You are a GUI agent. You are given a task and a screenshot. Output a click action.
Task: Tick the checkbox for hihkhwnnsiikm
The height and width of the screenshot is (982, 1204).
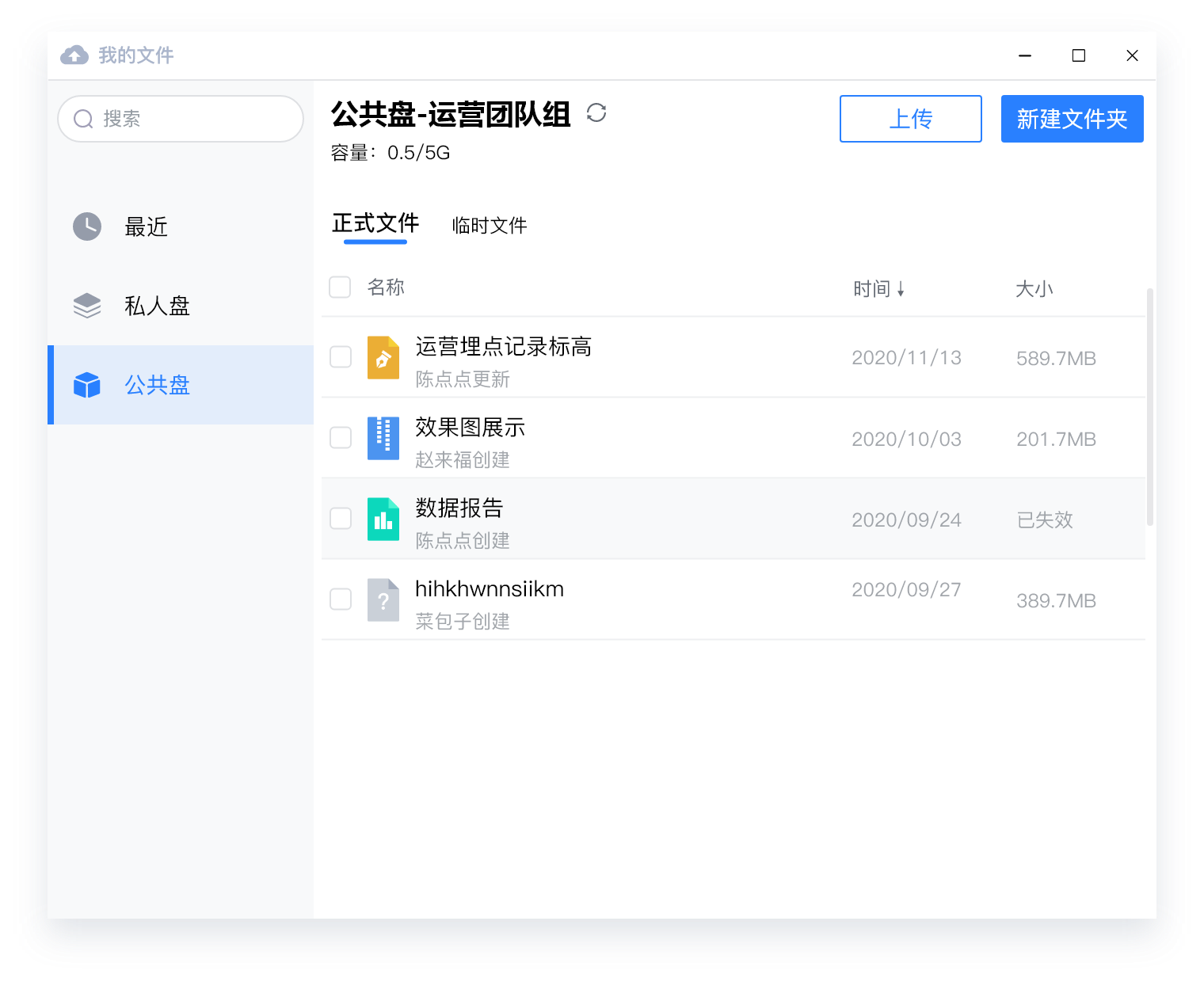pos(341,599)
